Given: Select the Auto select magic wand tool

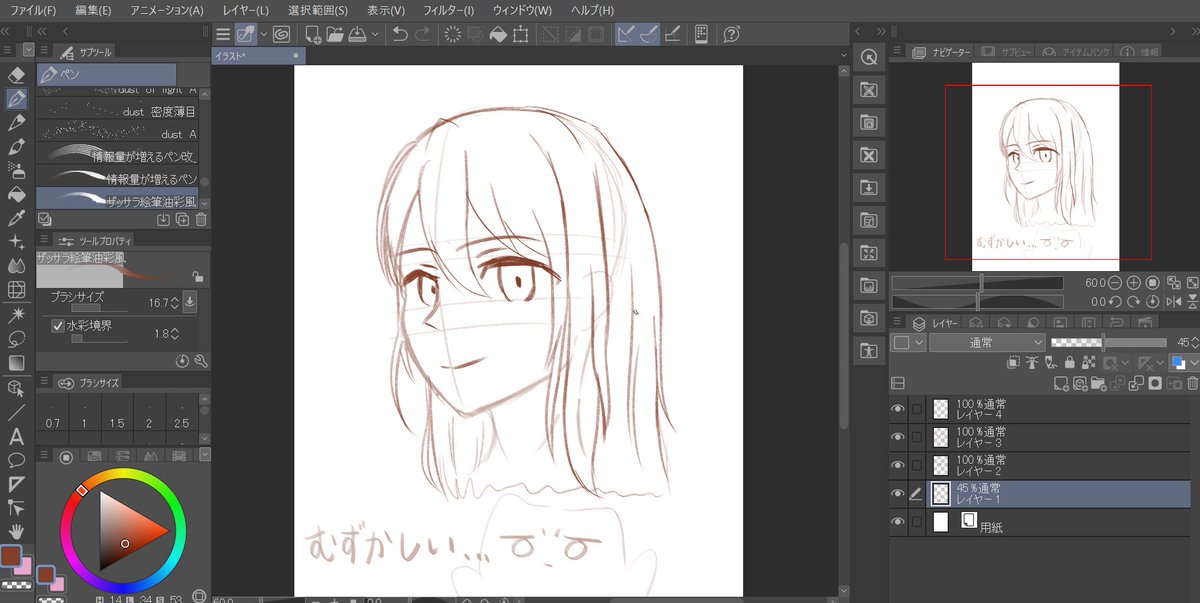Looking at the screenshot, I should pos(16,315).
